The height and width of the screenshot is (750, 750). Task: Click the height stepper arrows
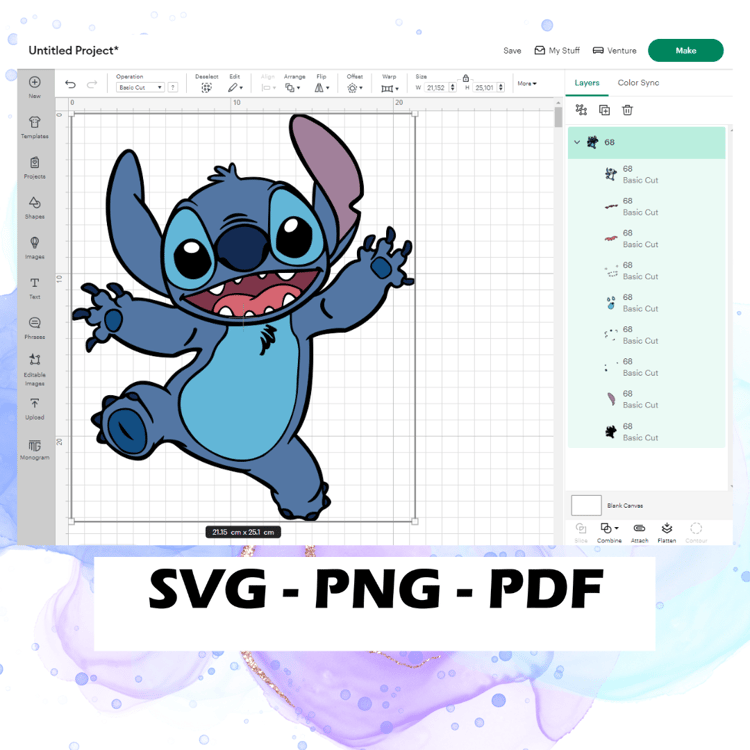pos(501,88)
